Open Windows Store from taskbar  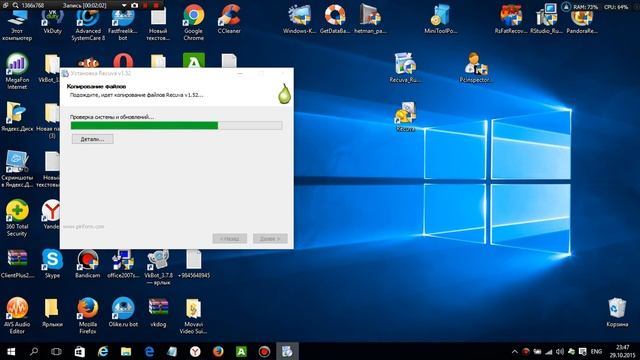tap(80, 351)
